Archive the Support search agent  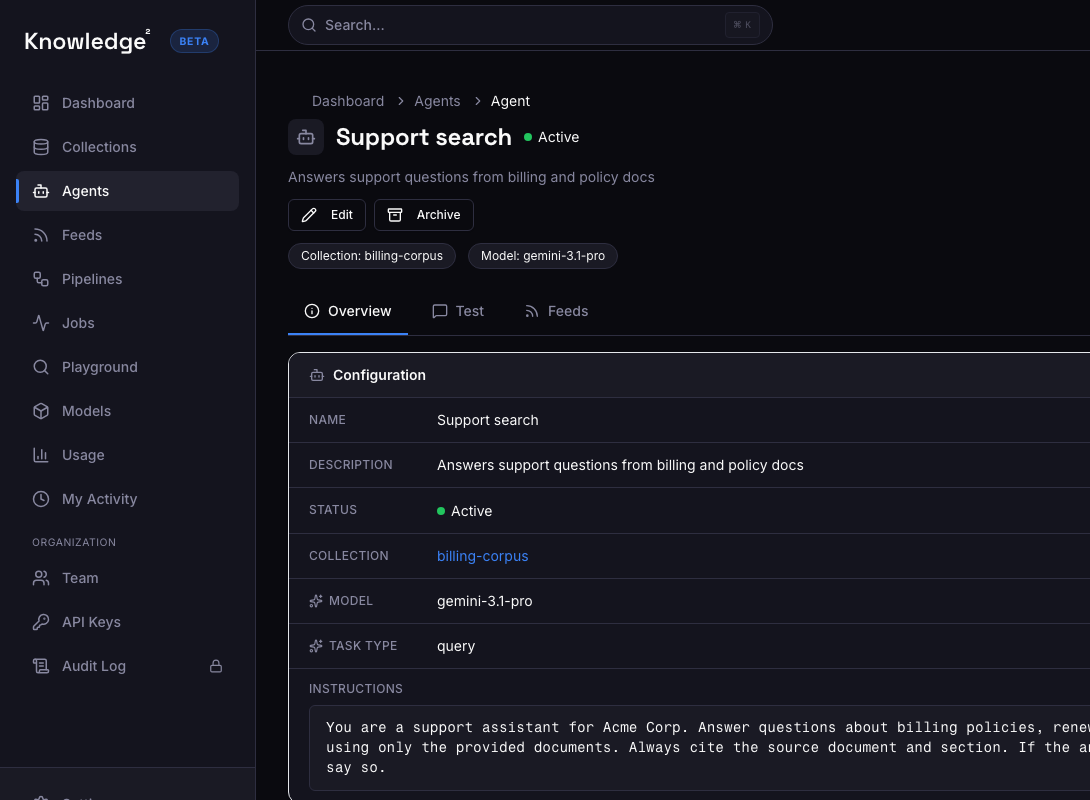coord(423,214)
